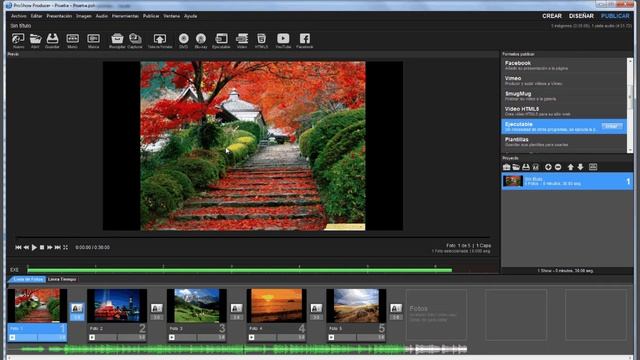Select Foto 5 field slide thumbnail
Viewport: 640px width, 360px height.
356,305
